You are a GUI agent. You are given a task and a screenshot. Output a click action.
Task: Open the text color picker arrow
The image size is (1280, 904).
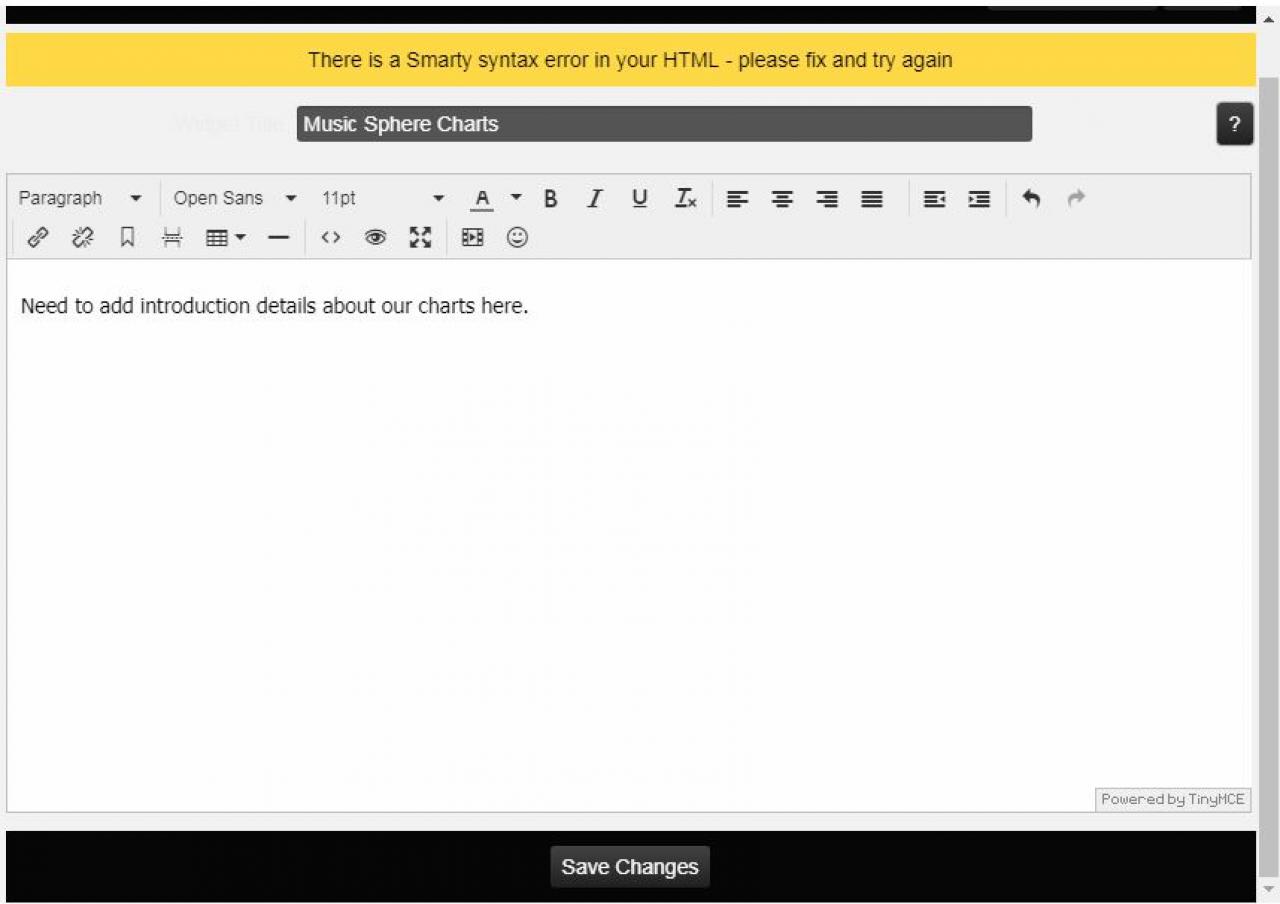point(516,198)
